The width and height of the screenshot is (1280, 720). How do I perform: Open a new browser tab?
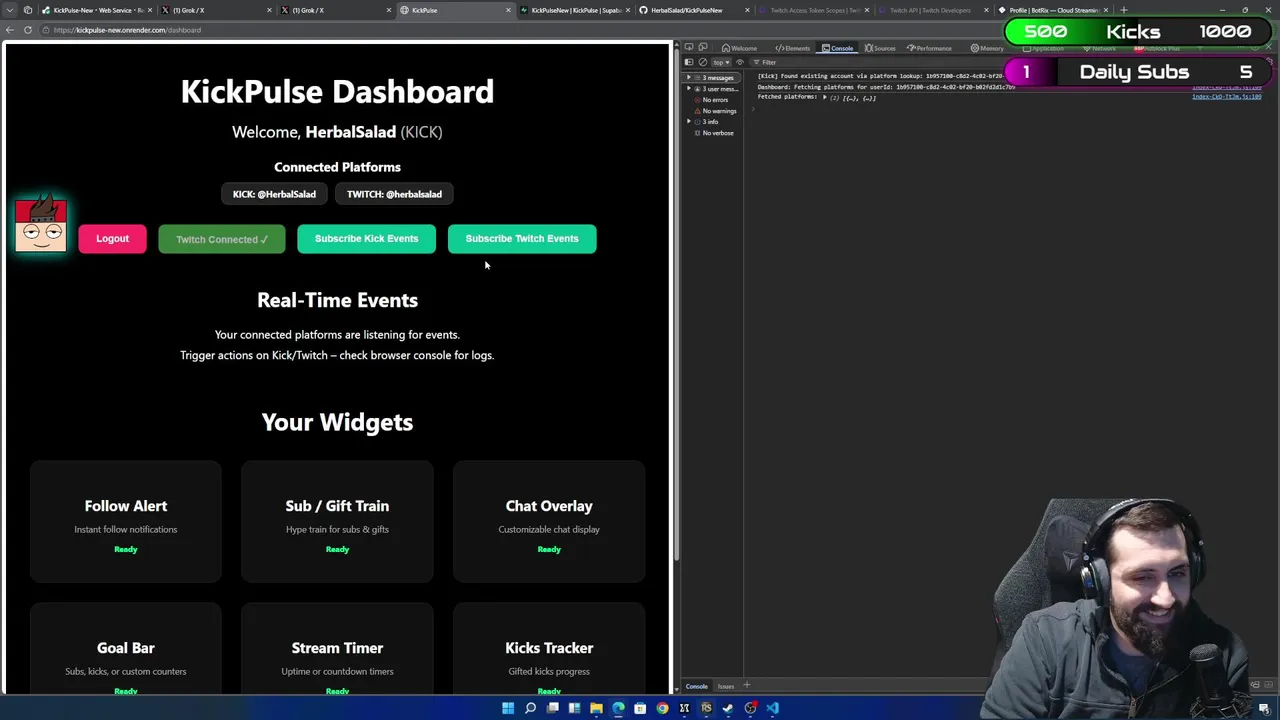[x=1124, y=10]
